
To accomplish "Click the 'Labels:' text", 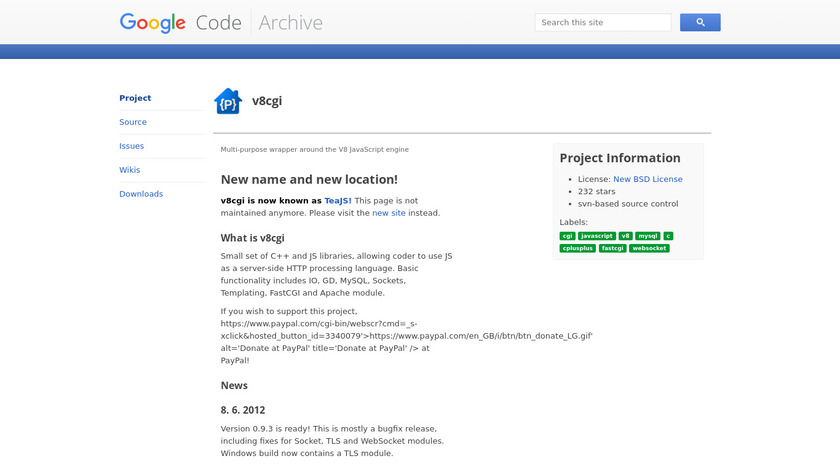I will (573, 222).
